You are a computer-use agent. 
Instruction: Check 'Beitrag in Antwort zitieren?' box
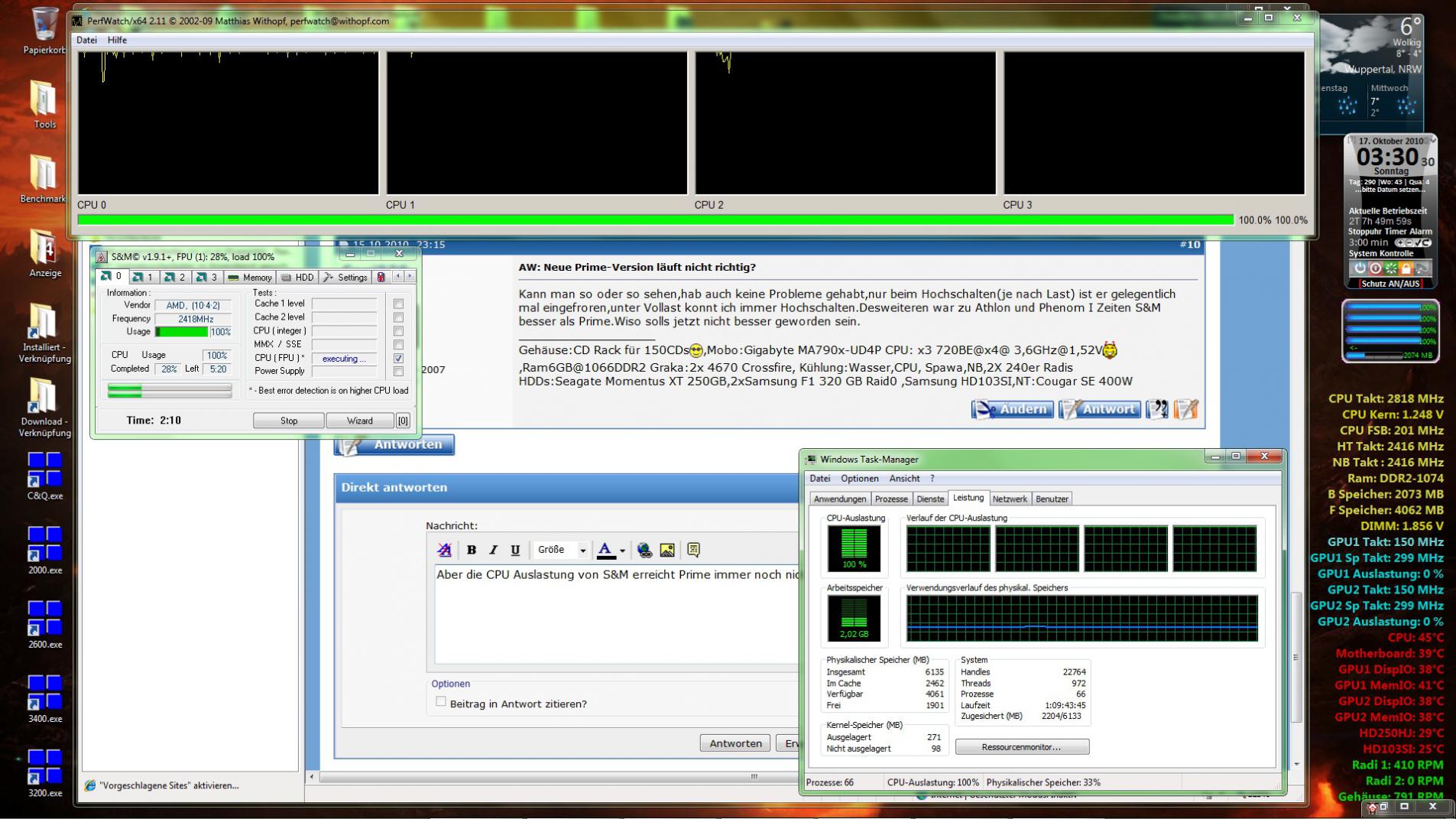440,702
